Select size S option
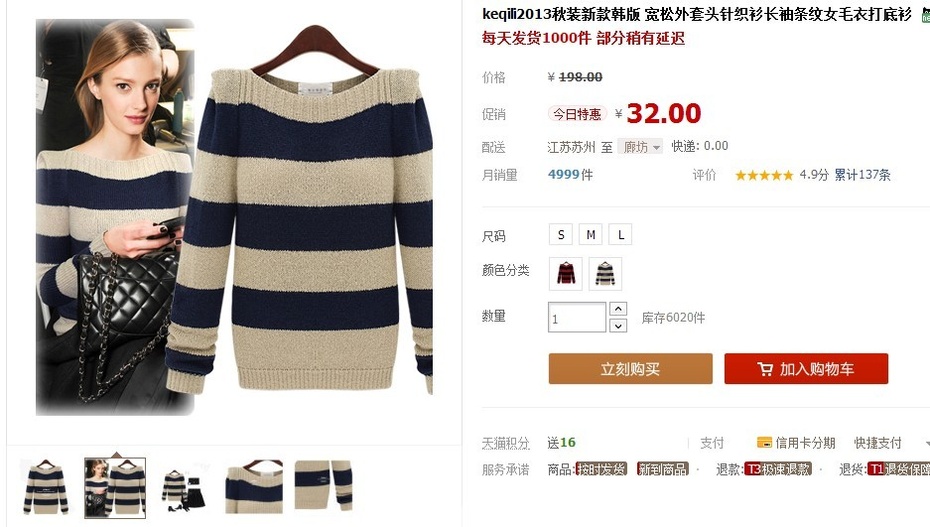The image size is (930, 527). tap(560, 235)
